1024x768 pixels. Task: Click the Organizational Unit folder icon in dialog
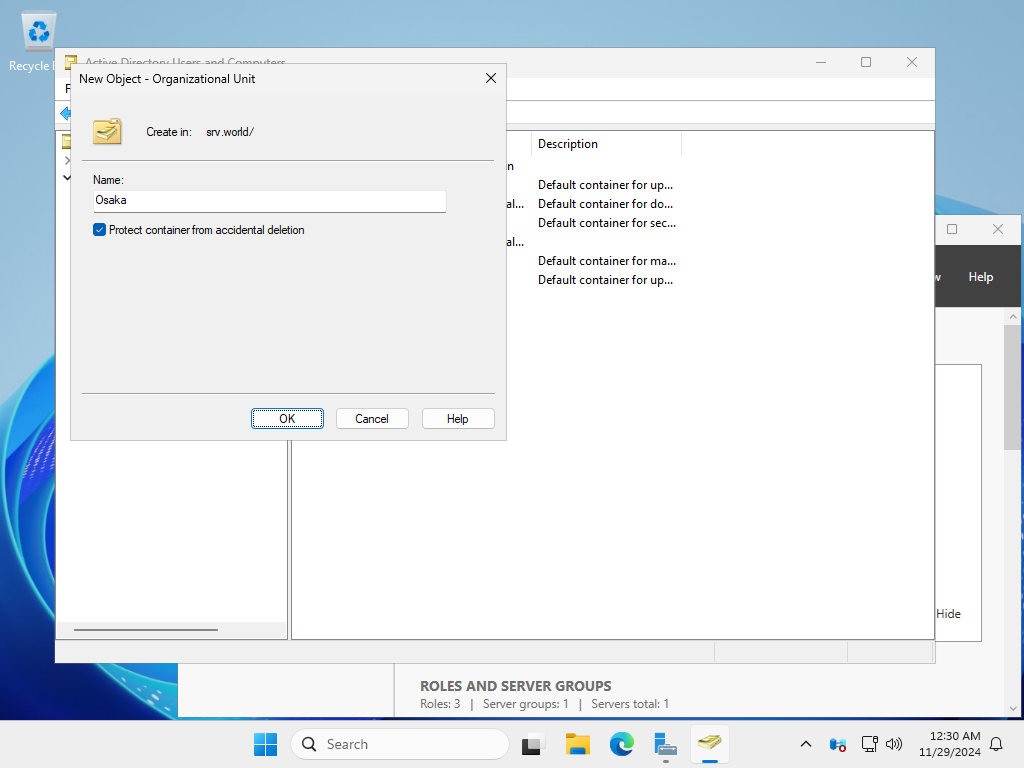pos(107,131)
